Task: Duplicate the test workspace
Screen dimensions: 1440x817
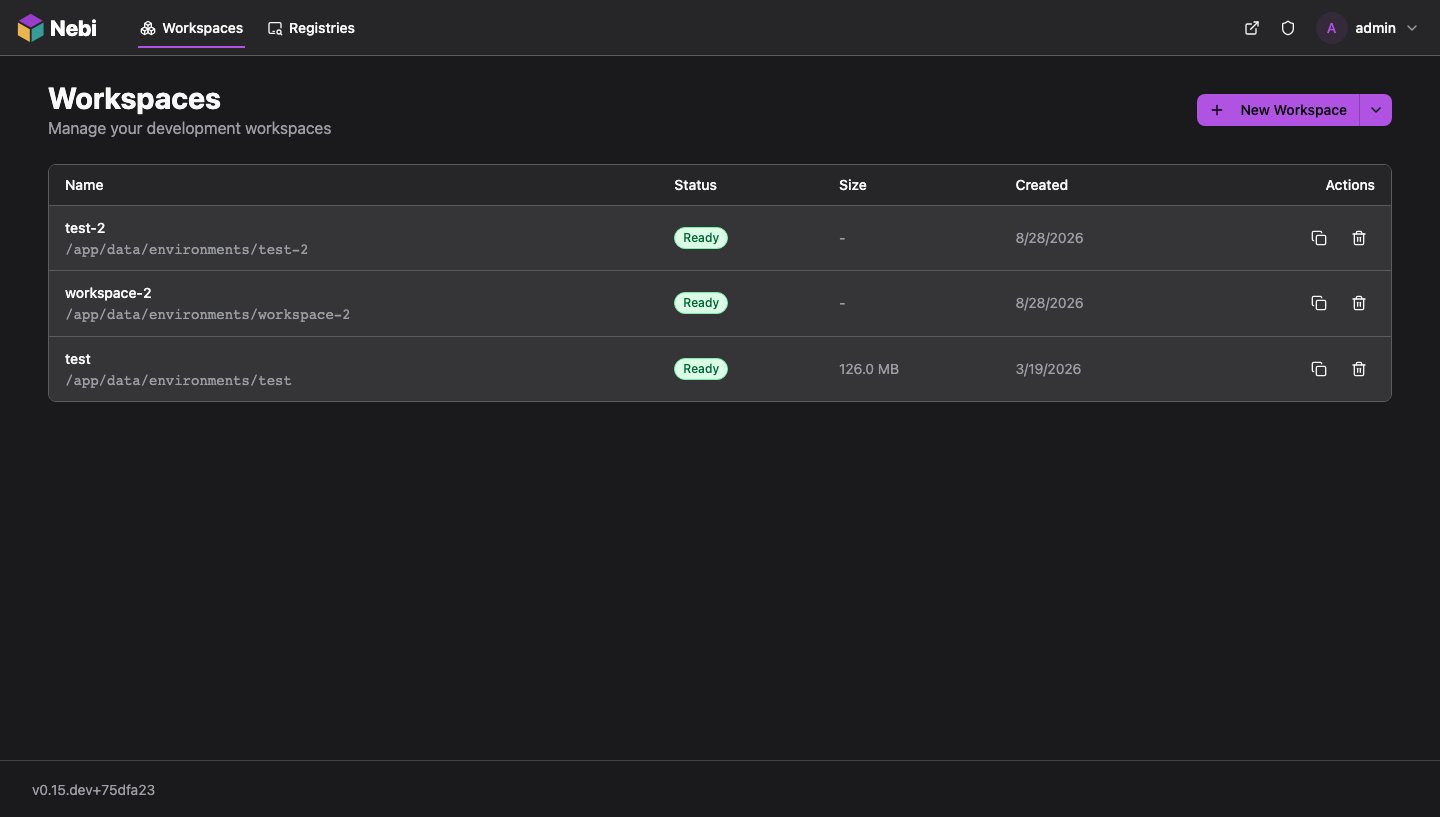Action: [x=1319, y=369]
